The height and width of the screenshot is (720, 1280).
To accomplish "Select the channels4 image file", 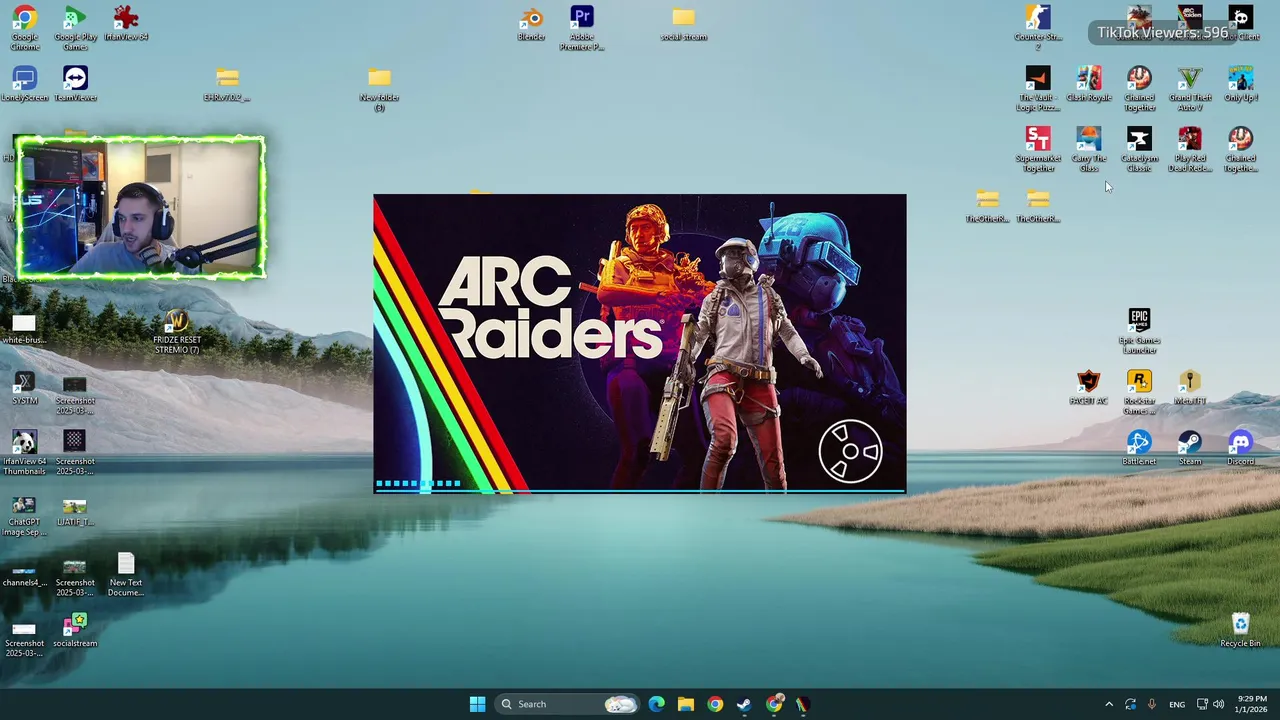I will pyautogui.click(x=25, y=575).
